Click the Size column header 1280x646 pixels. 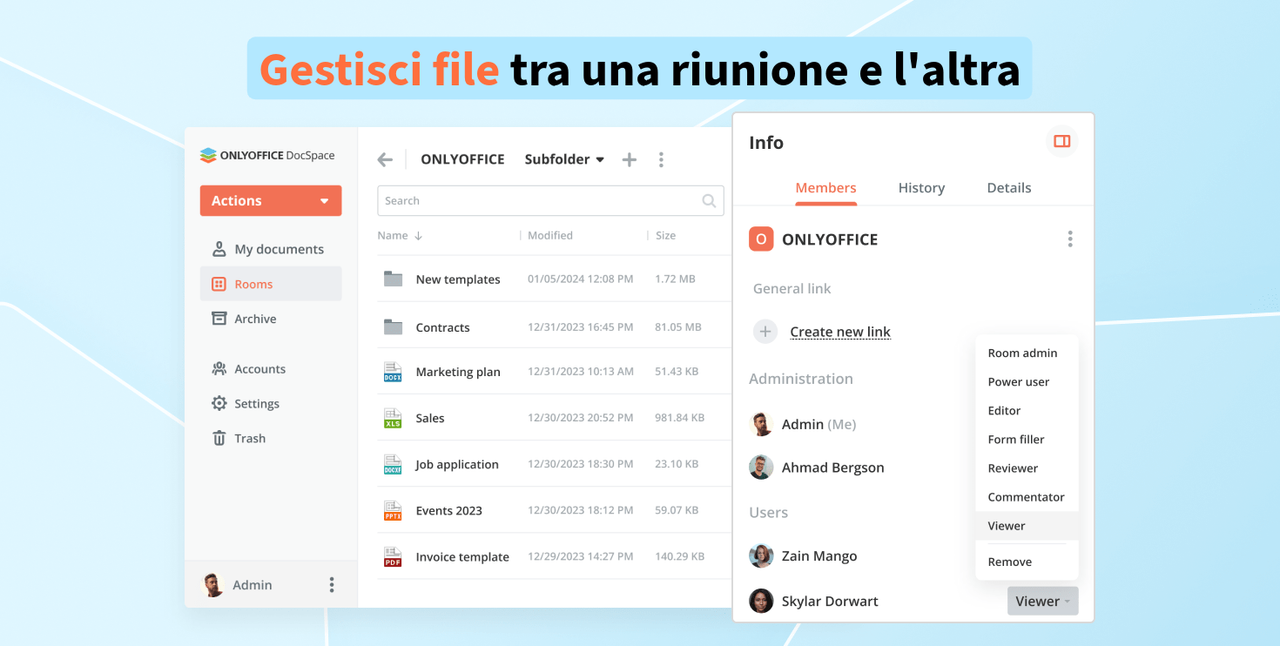click(666, 236)
